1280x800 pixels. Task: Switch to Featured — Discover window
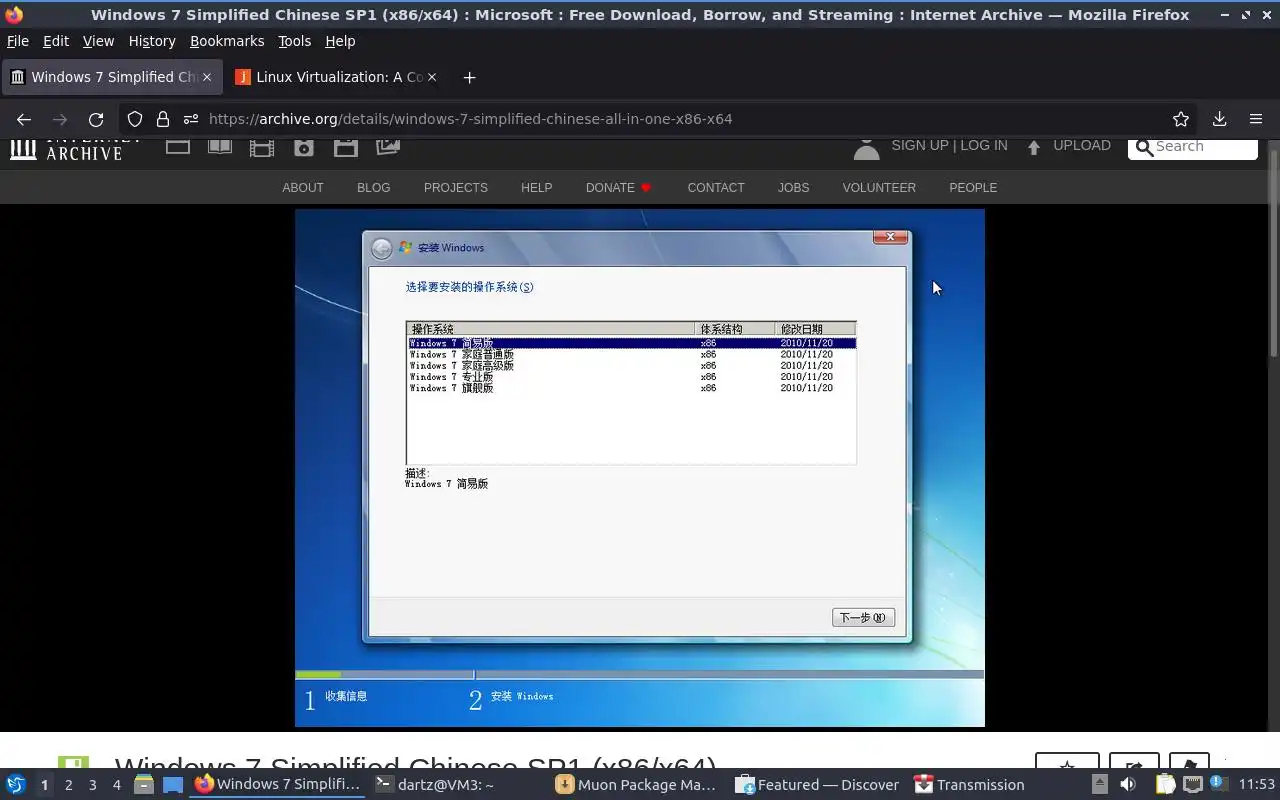(817, 785)
